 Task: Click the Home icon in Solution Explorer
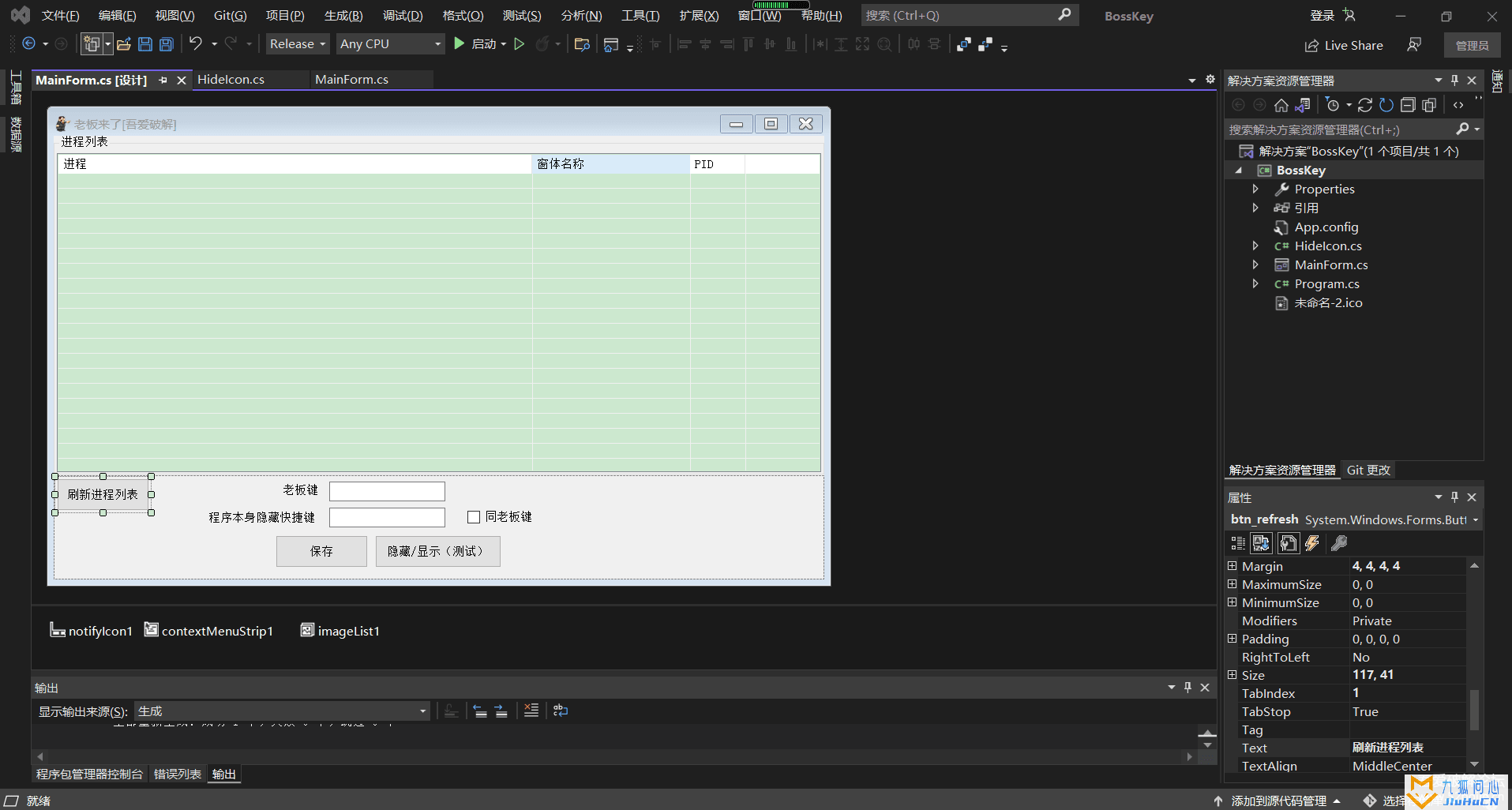1281,105
